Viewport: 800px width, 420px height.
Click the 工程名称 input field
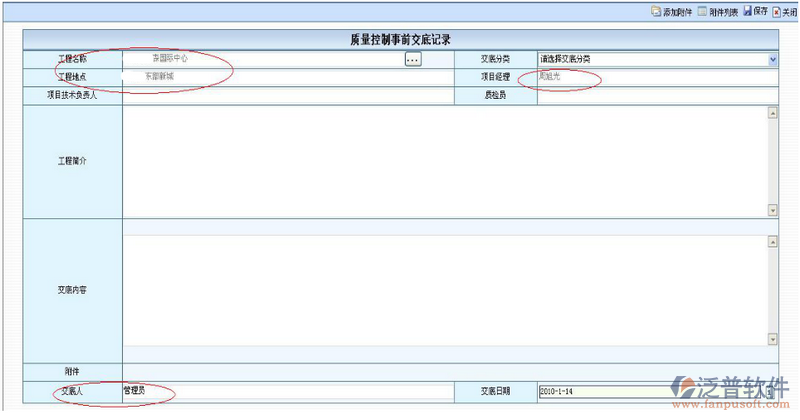click(x=264, y=59)
